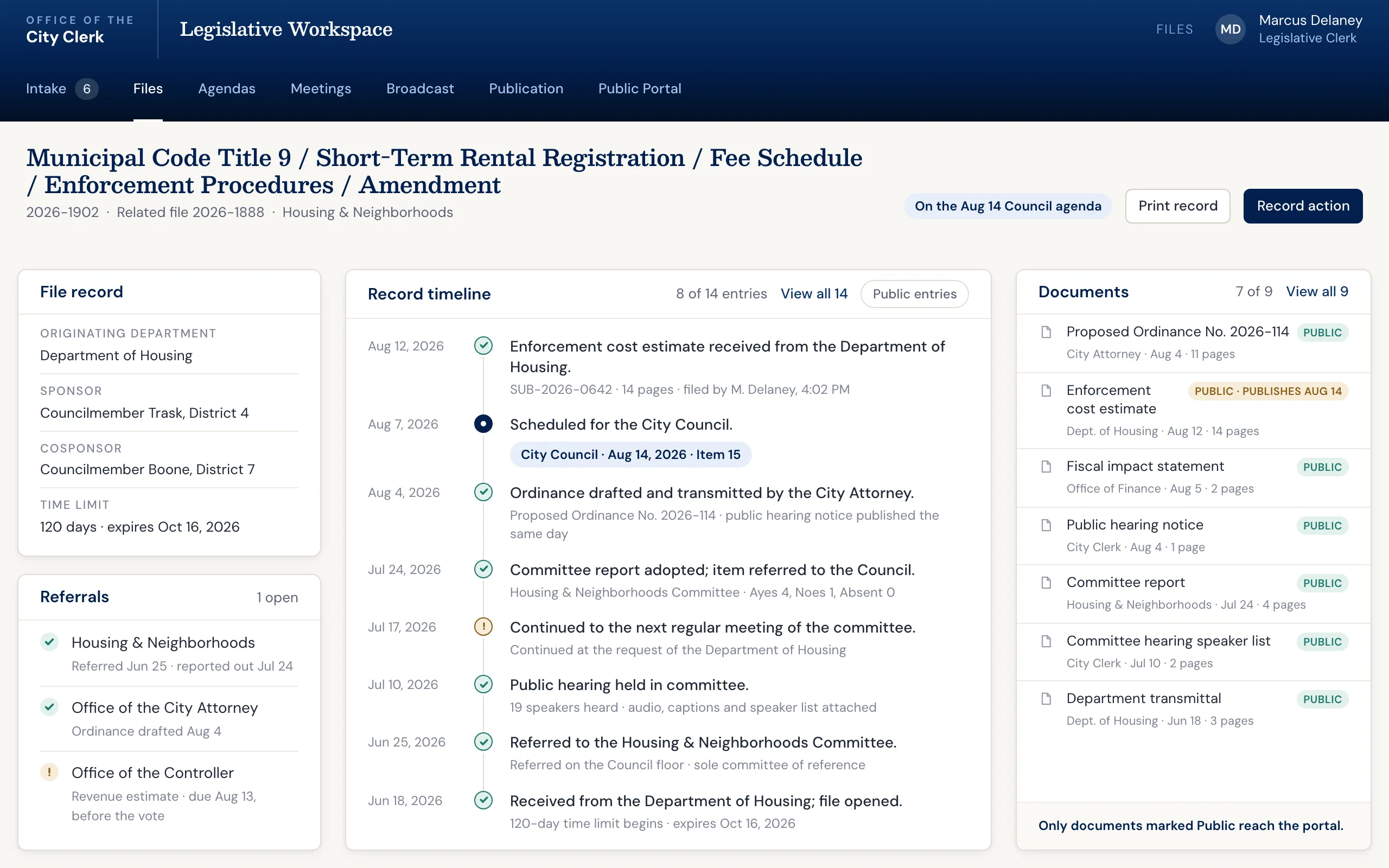Open the Public Portal tab
The image size is (1389, 868).
point(639,88)
